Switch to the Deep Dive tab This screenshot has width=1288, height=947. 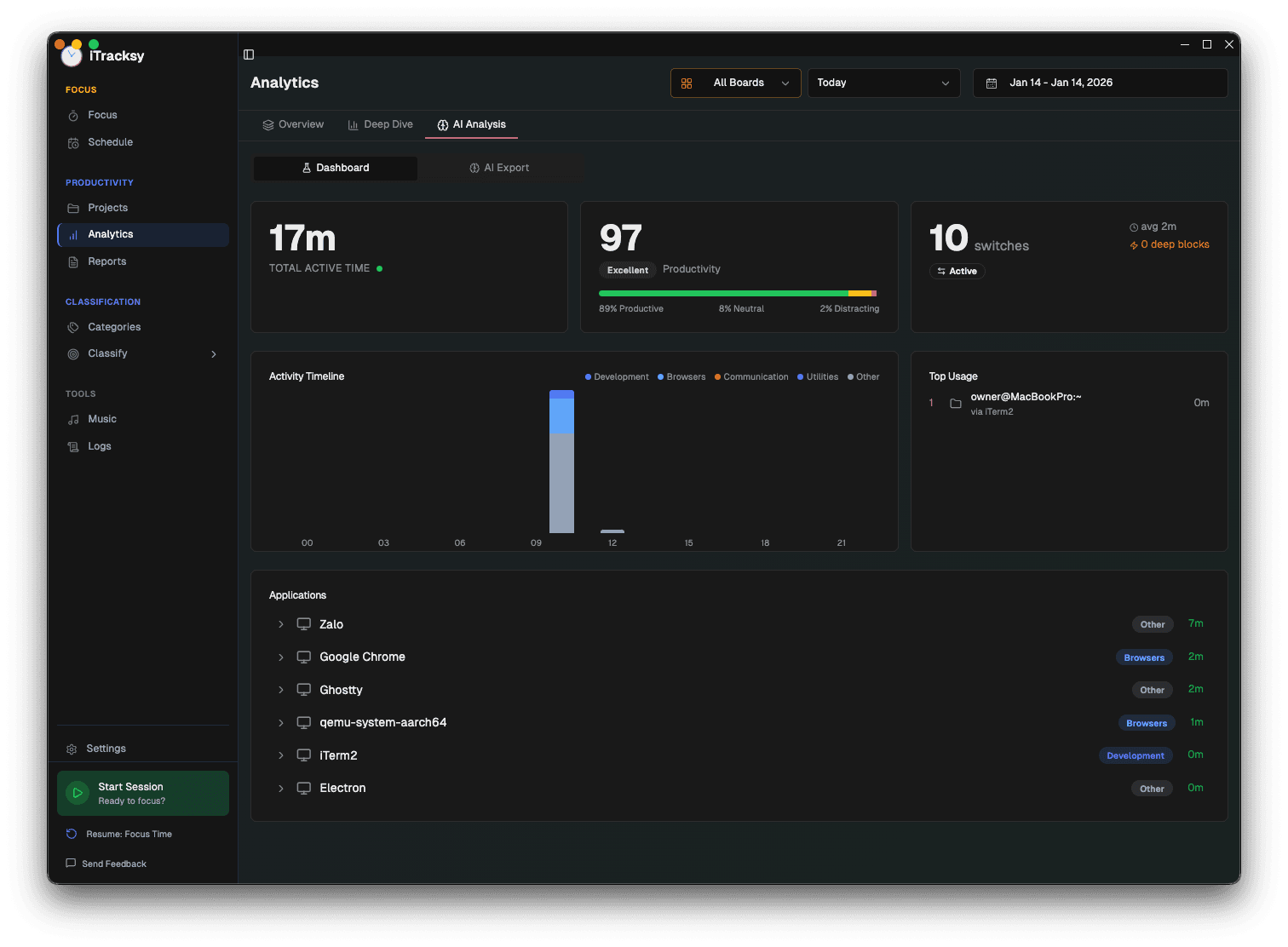(380, 124)
